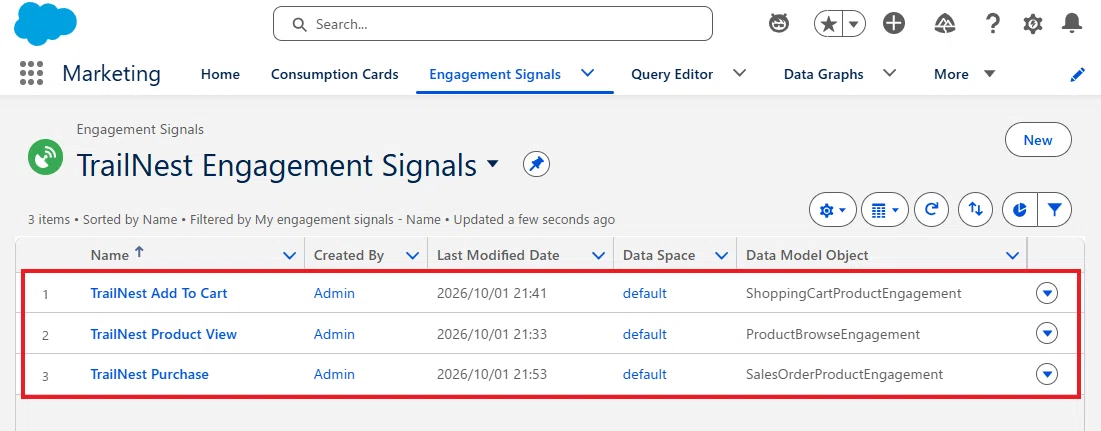1101x431 pixels.
Task: Click the New button
Action: [x=1038, y=140]
